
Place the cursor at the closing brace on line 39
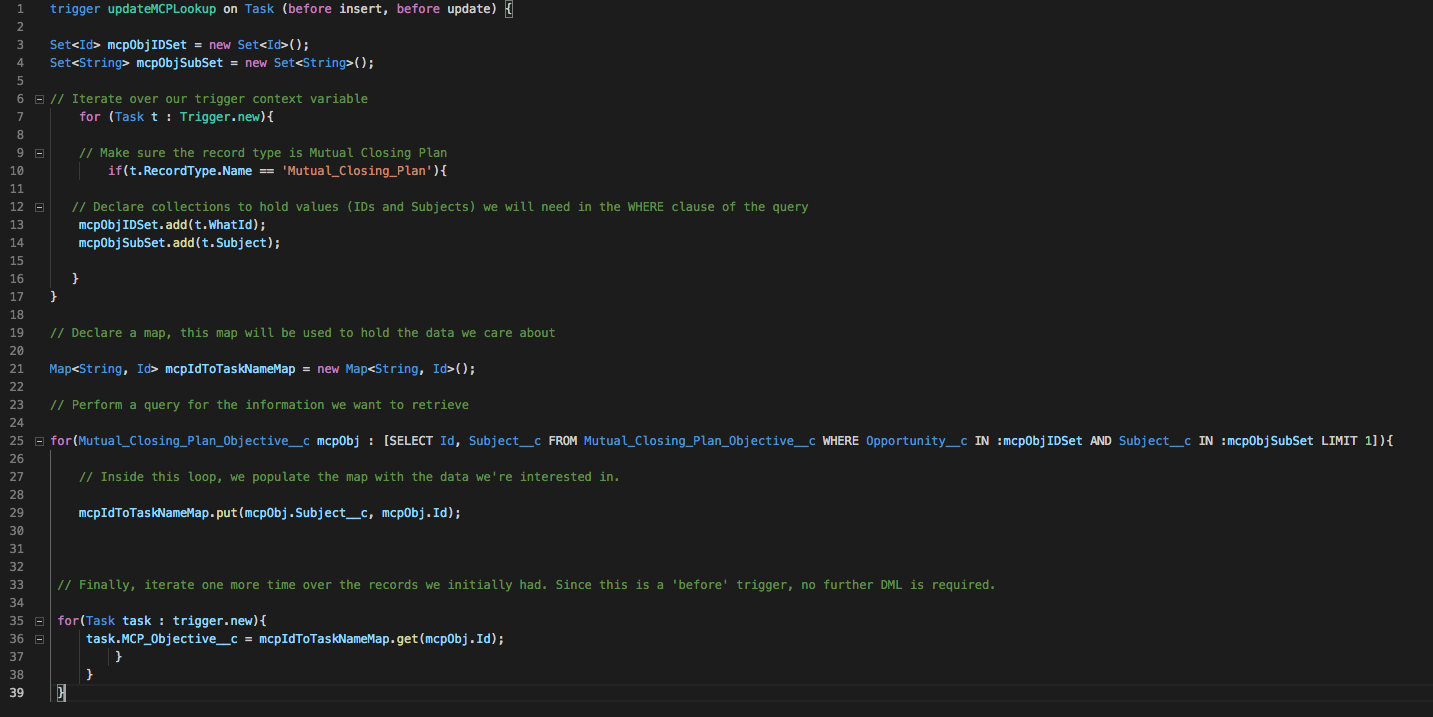(x=60, y=692)
